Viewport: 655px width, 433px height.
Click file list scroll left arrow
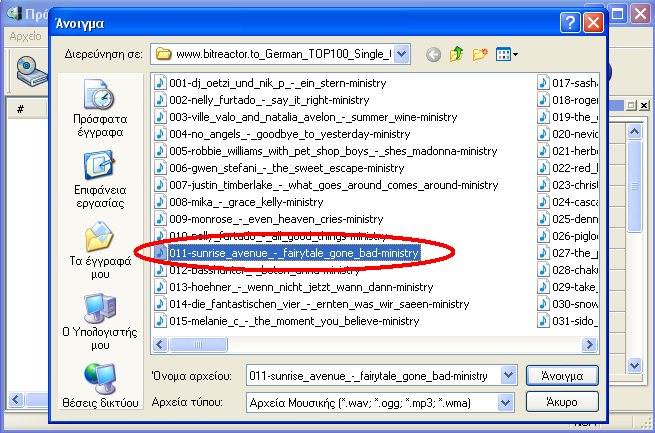pos(160,345)
